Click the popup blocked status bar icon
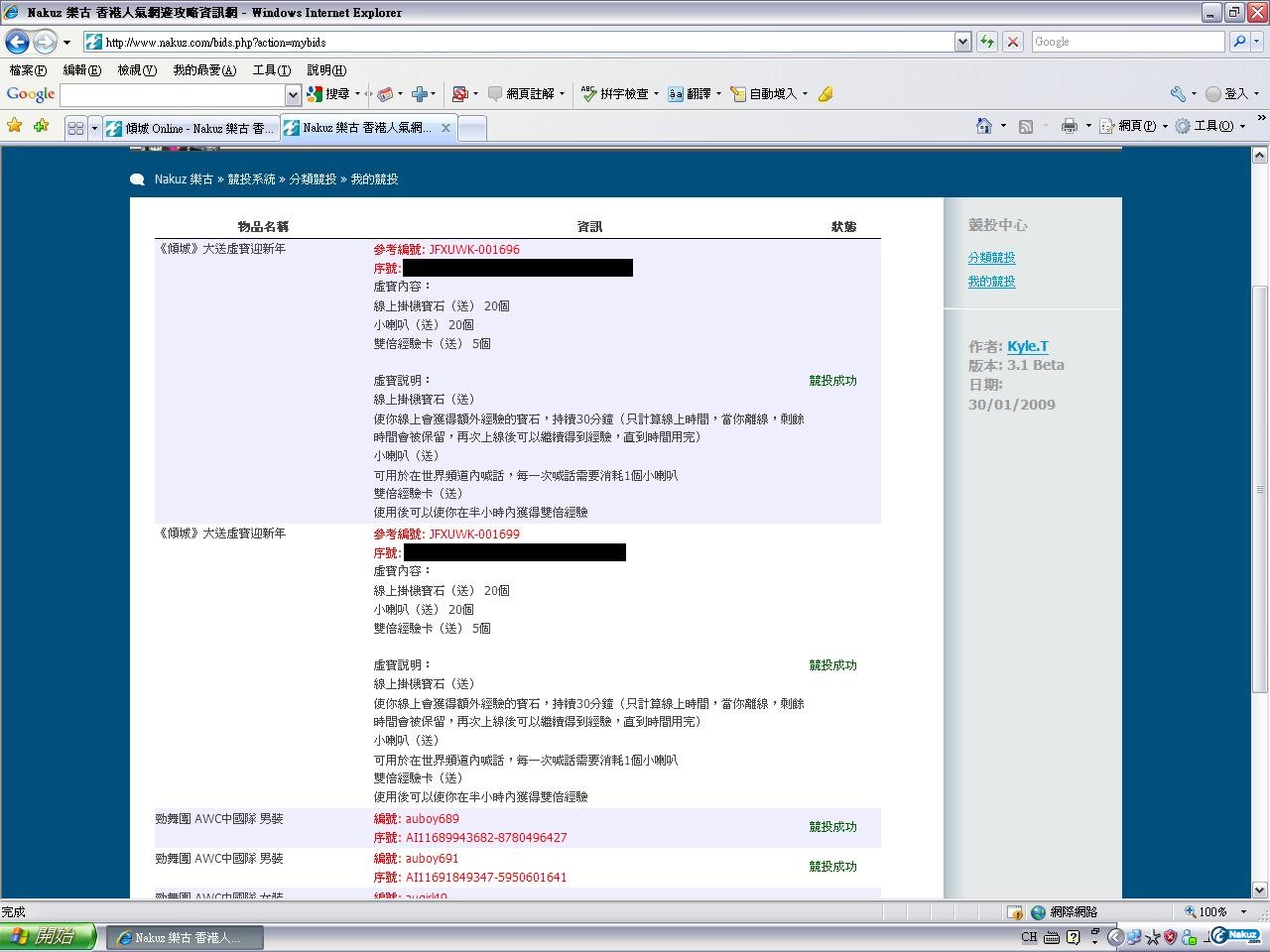 point(1014,912)
